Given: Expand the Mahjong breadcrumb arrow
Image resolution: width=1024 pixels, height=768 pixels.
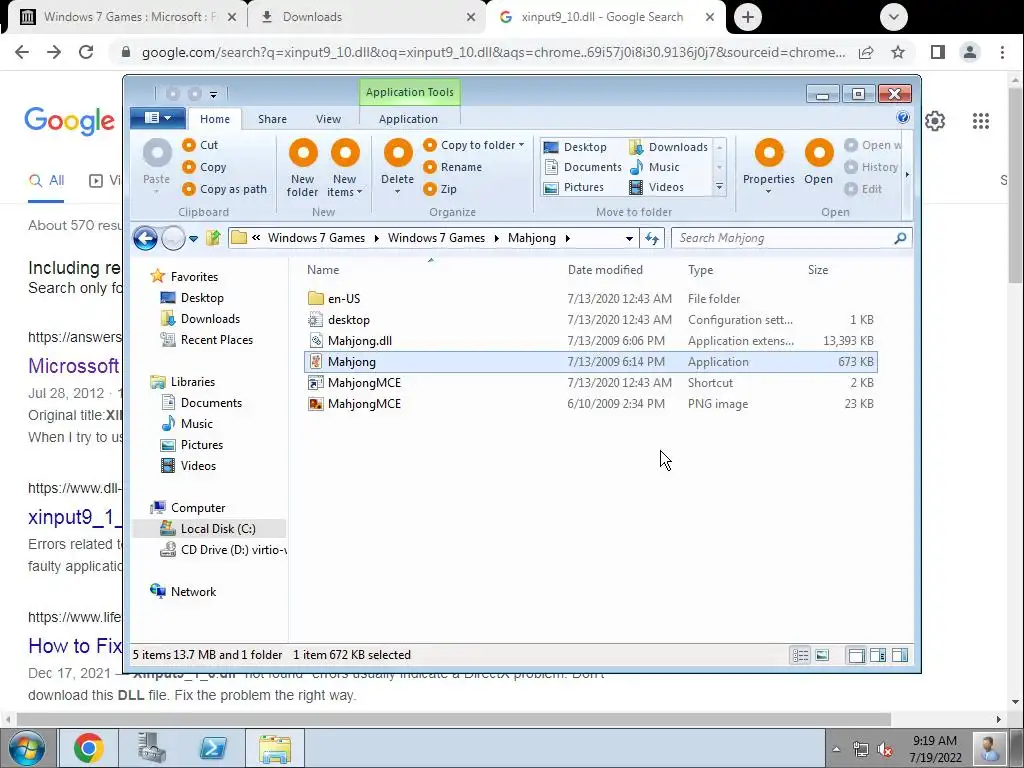Looking at the screenshot, I should point(568,238).
